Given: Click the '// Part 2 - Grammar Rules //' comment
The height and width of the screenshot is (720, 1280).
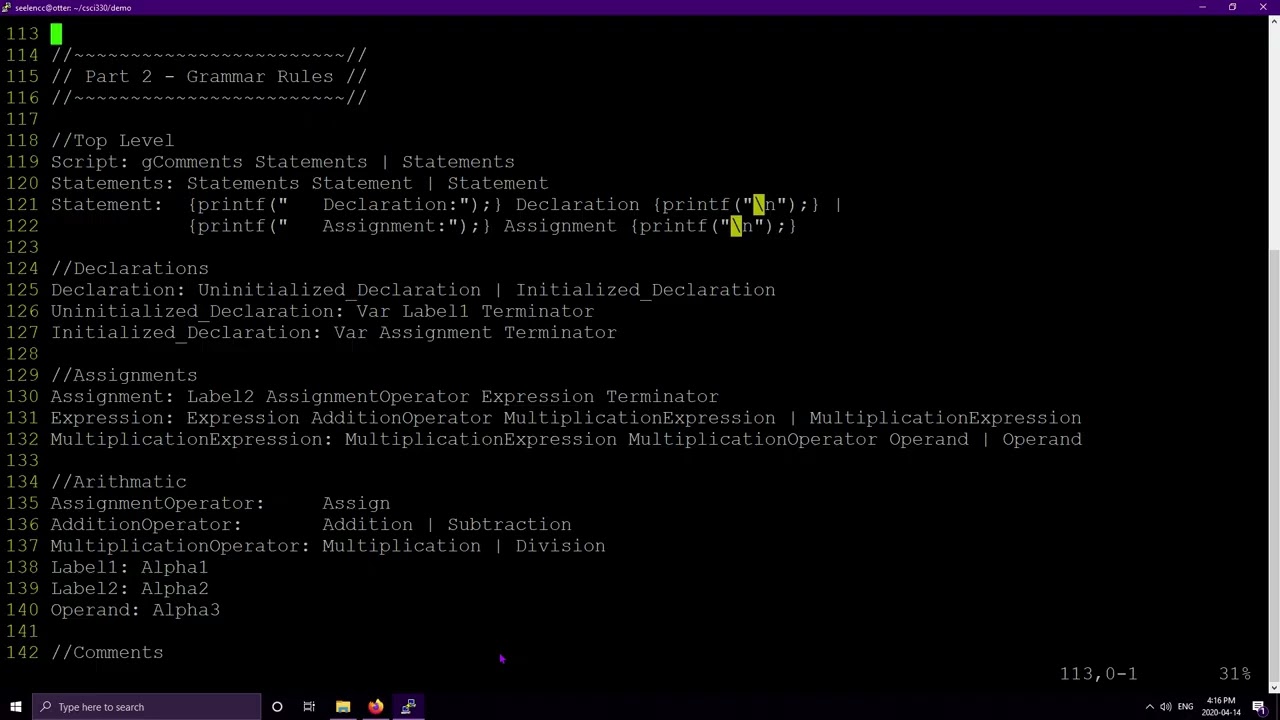Looking at the screenshot, I should (x=209, y=76).
